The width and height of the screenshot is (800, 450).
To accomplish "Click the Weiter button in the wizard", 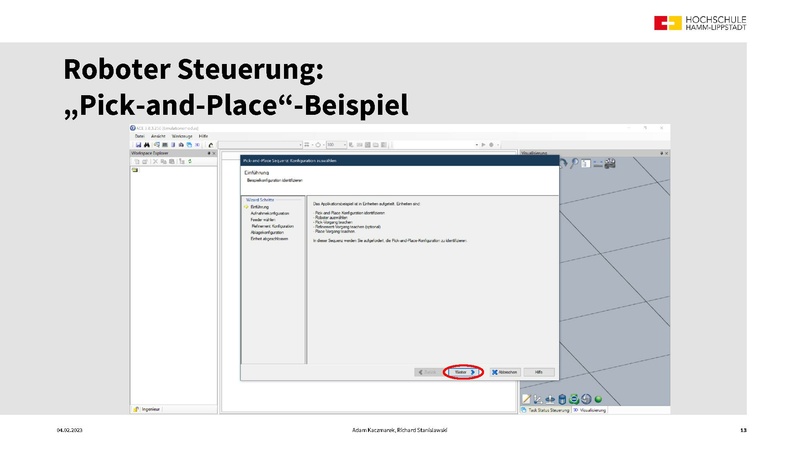I will (x=464, y=371).
